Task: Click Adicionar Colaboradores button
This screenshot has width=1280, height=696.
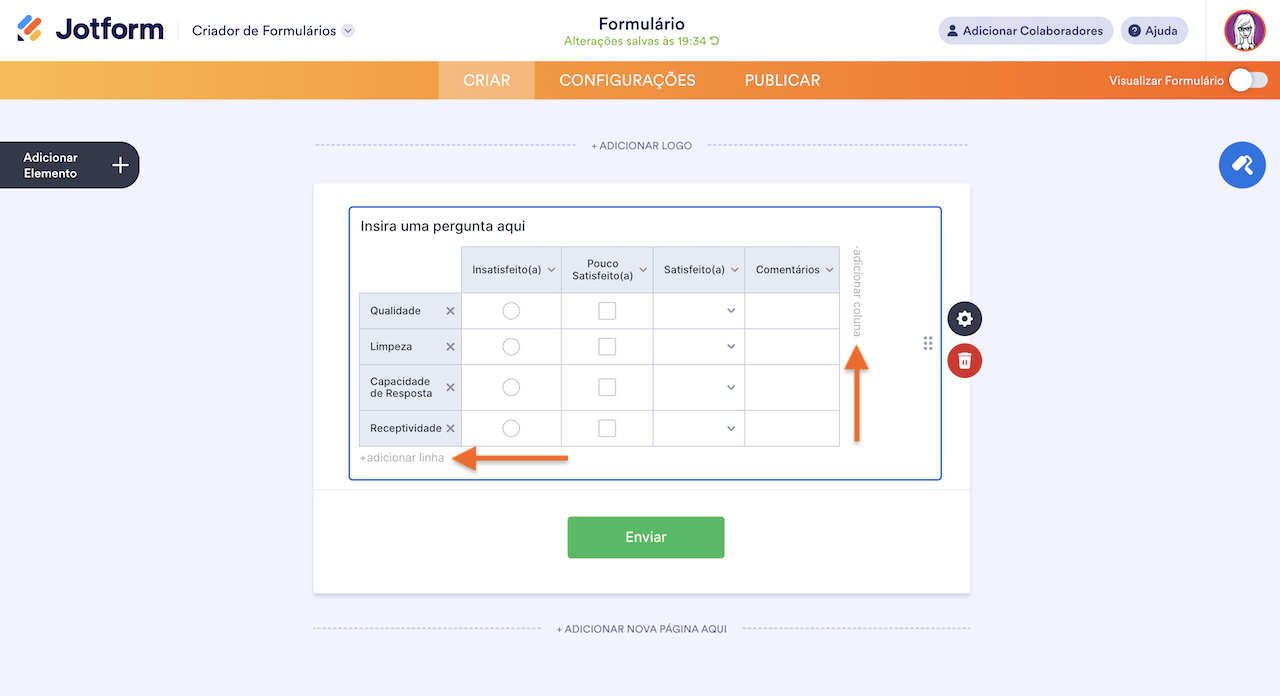Action: [1025, 31]
